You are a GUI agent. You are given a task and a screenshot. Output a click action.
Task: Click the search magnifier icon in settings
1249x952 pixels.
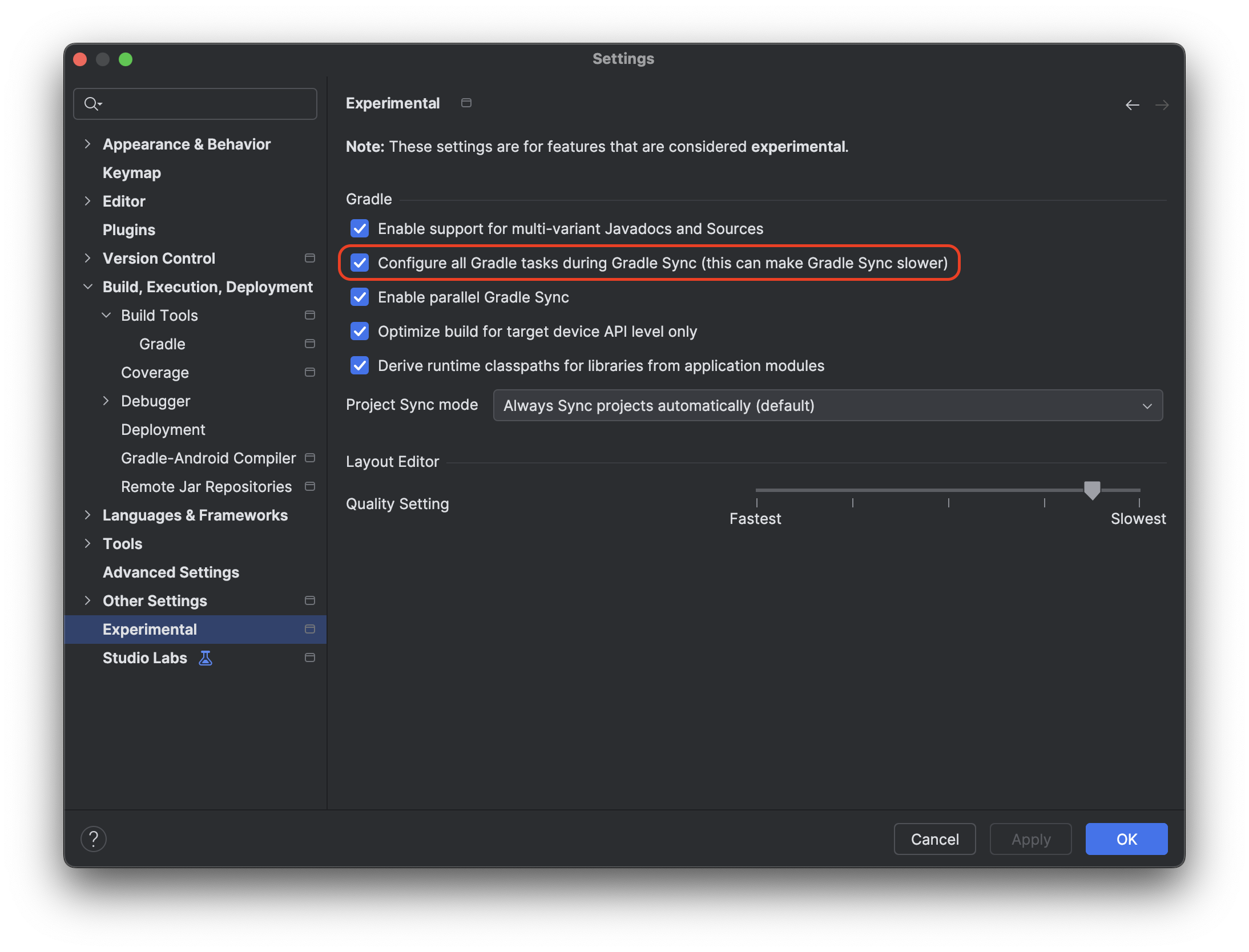(x=92, y=104)
